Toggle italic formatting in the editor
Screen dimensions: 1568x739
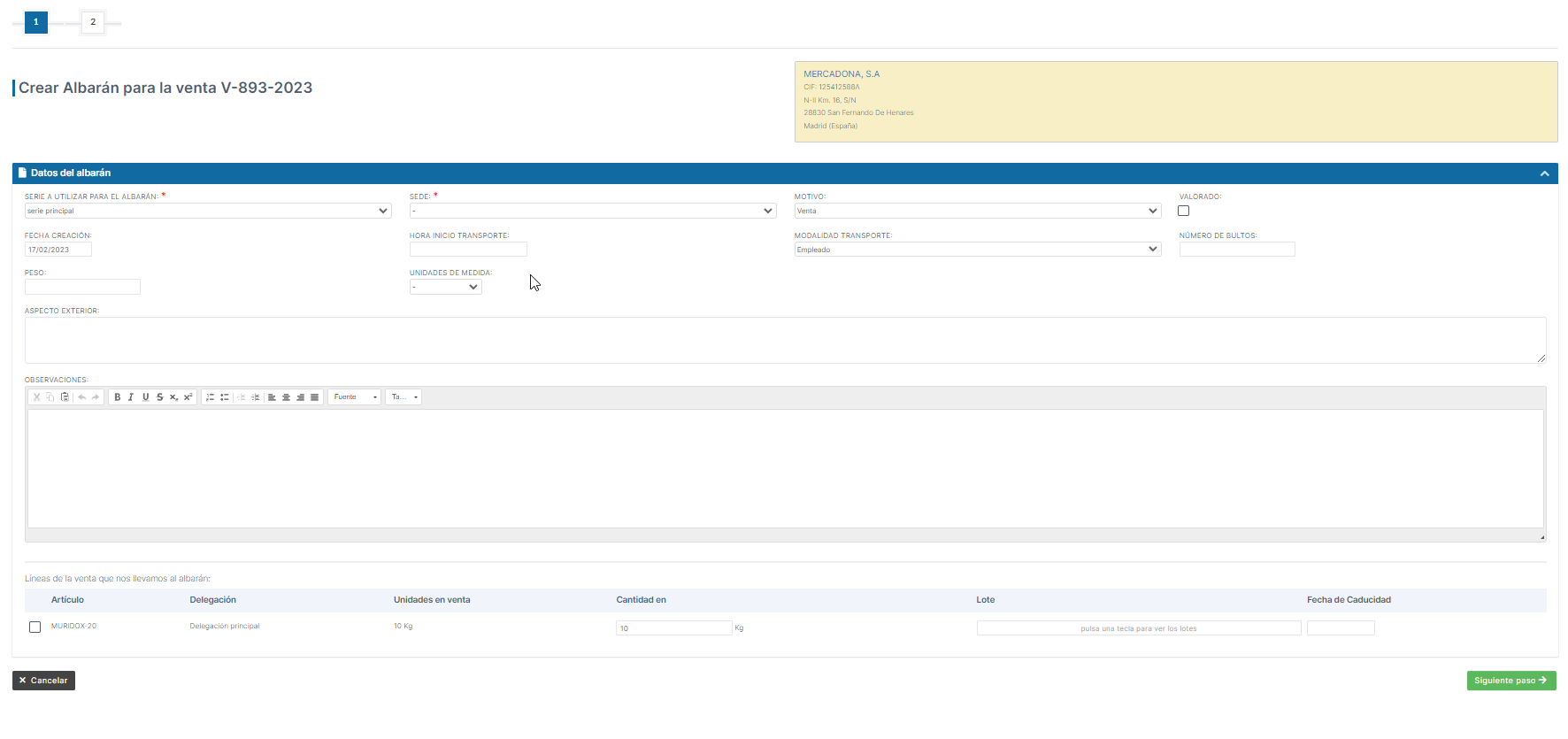131,397
